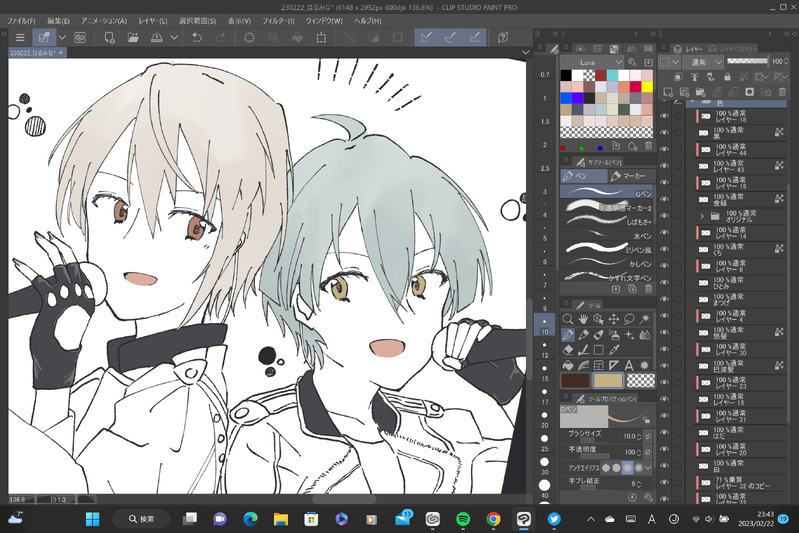Select the Gペン sub tool

point(606,191)
